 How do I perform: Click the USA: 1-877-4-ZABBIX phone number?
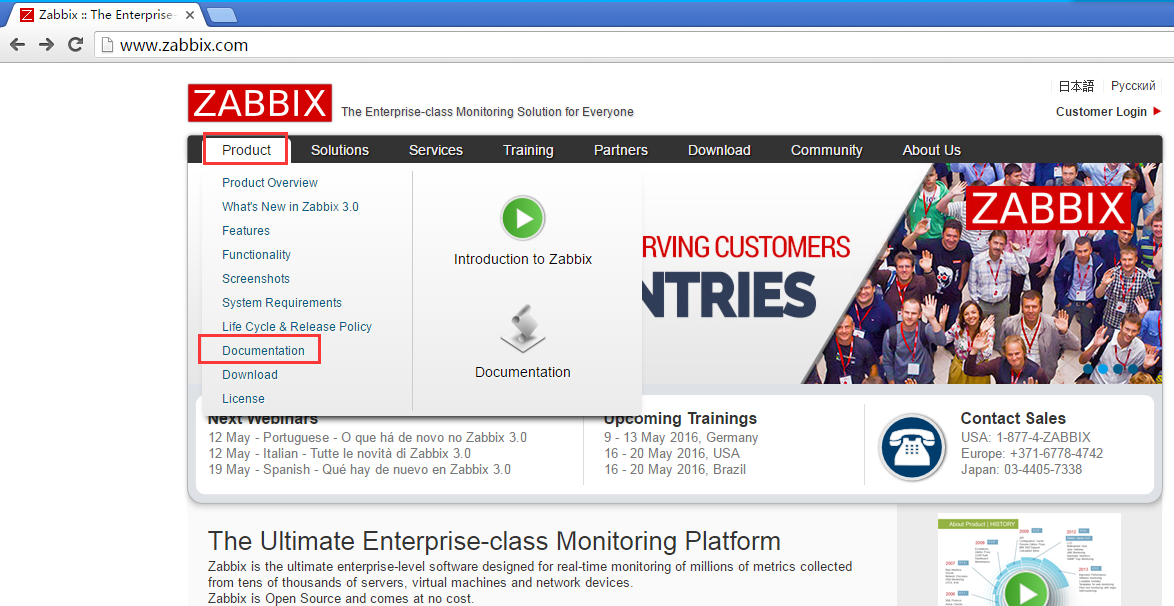point(1026,437)
